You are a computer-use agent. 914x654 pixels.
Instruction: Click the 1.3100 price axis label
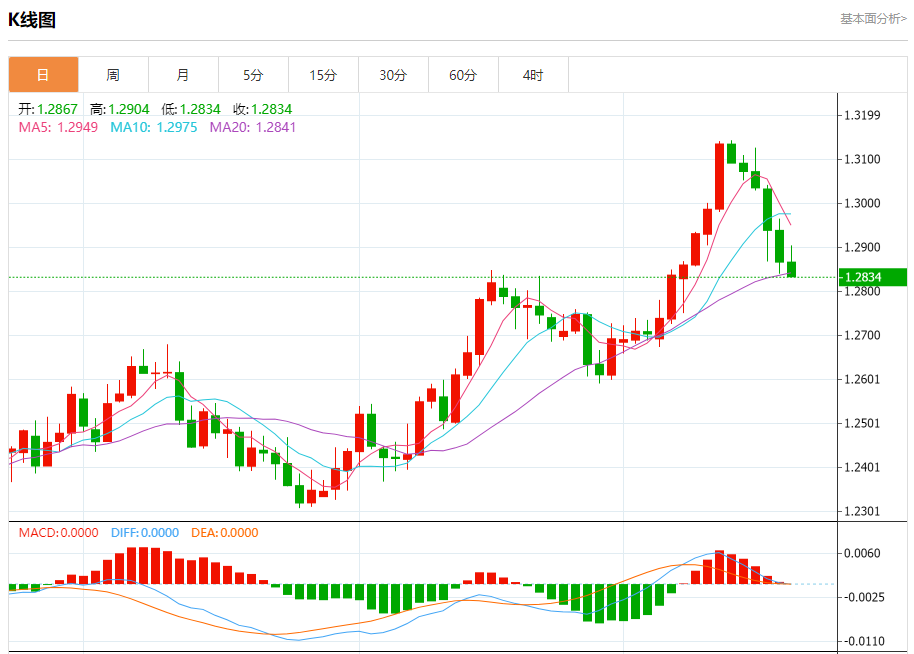click(x=862, y=159)
